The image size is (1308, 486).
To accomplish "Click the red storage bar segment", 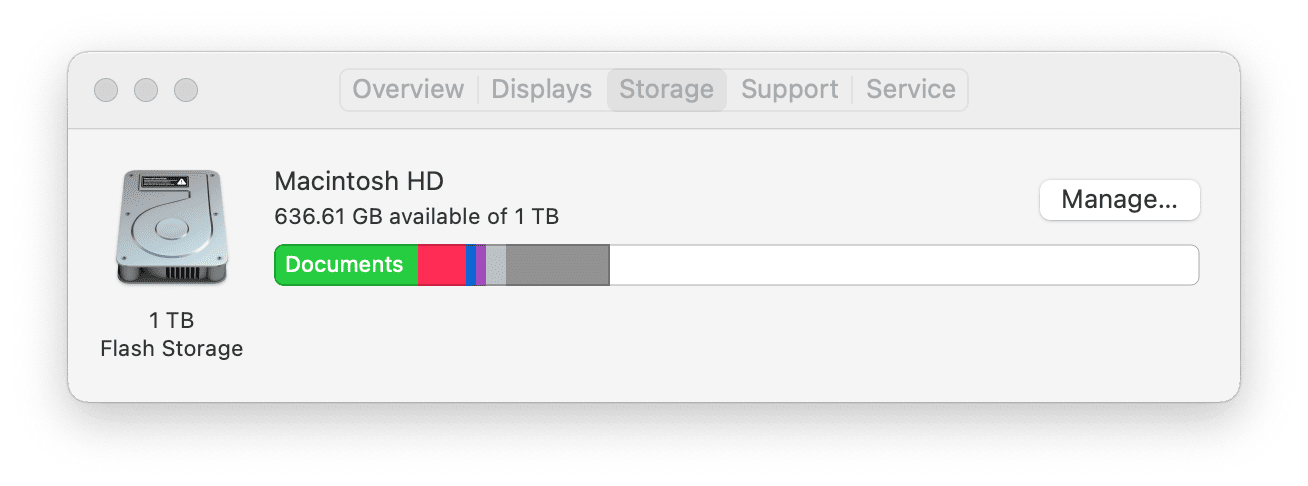I will click(441, 265).
